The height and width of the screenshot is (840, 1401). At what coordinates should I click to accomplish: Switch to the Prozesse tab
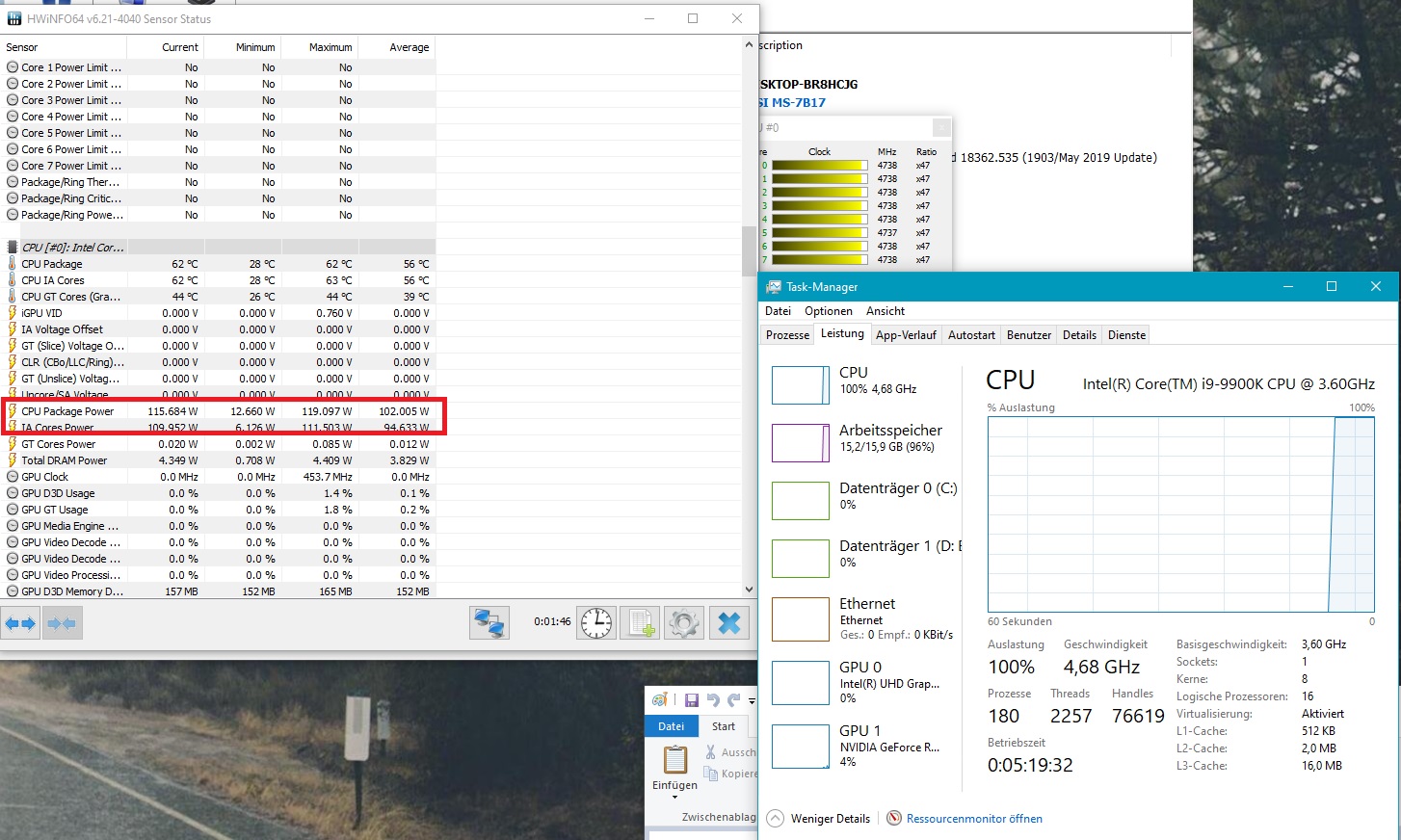pos(787,335)
